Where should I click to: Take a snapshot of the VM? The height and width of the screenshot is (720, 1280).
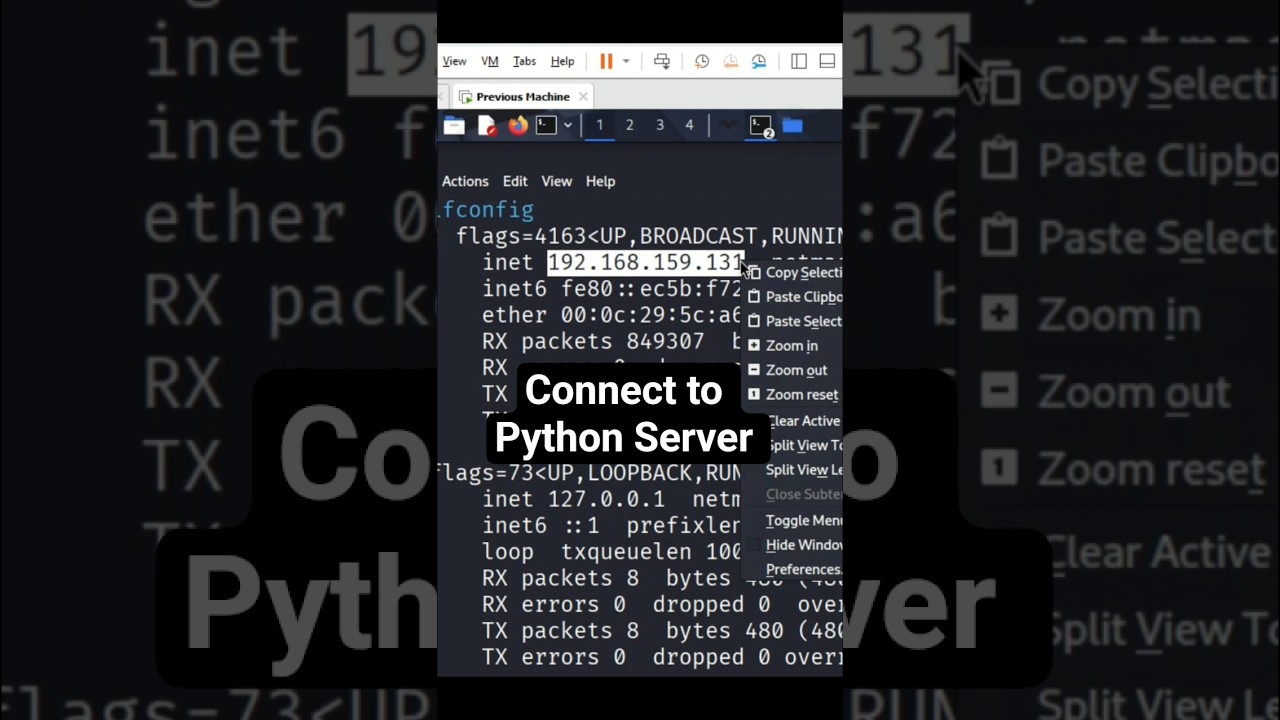[x=702, y=61]
